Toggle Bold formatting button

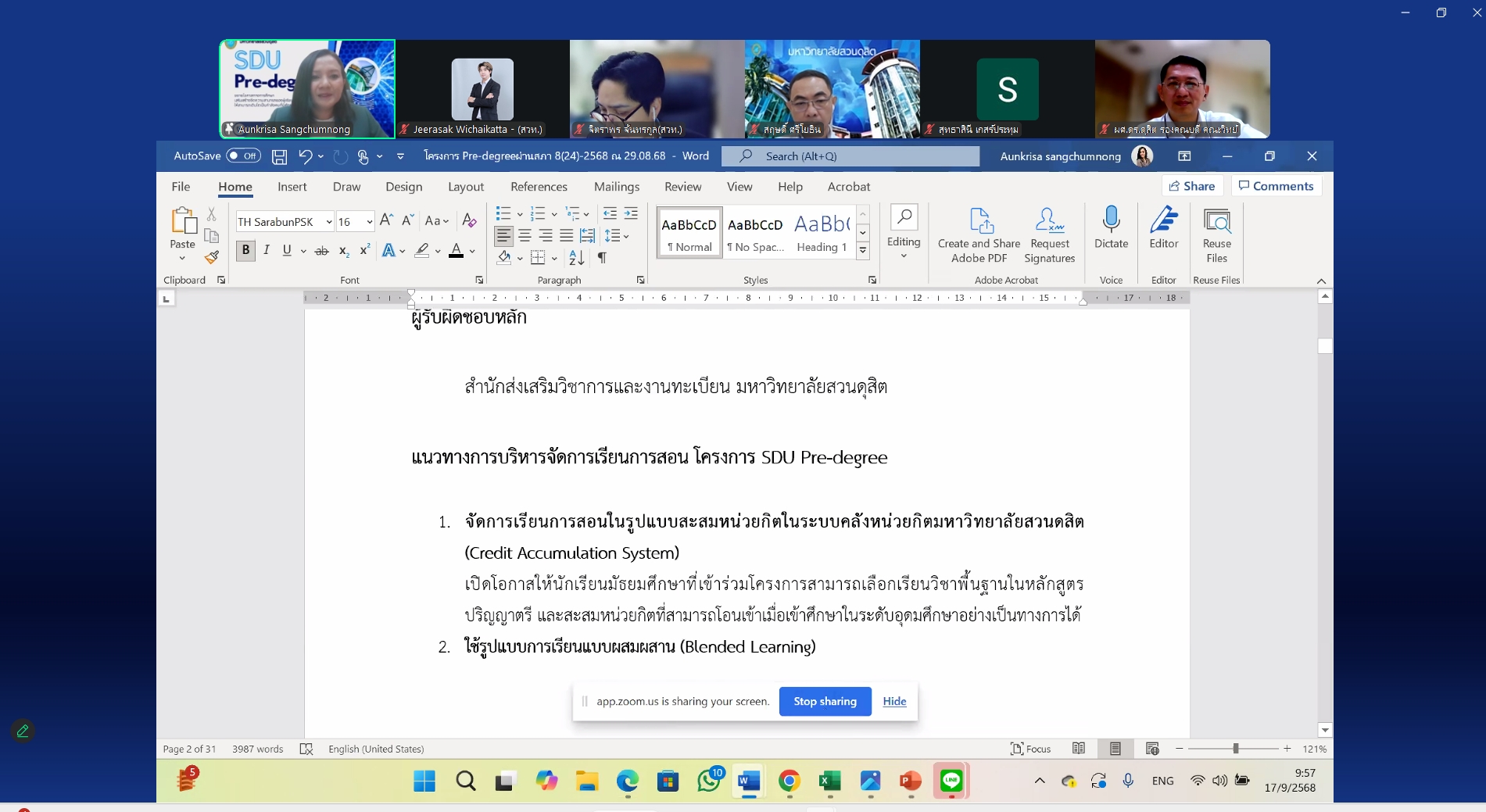tap(245, 250)
